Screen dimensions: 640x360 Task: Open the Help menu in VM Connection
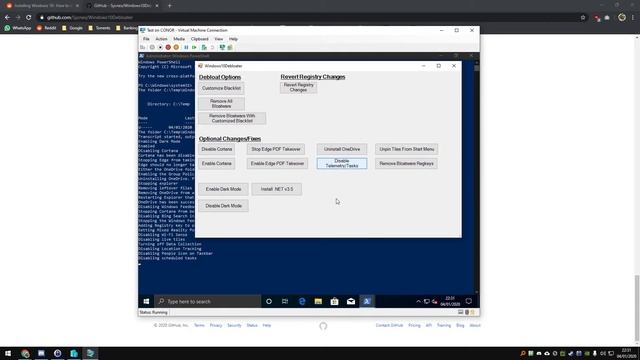point(233,39)
